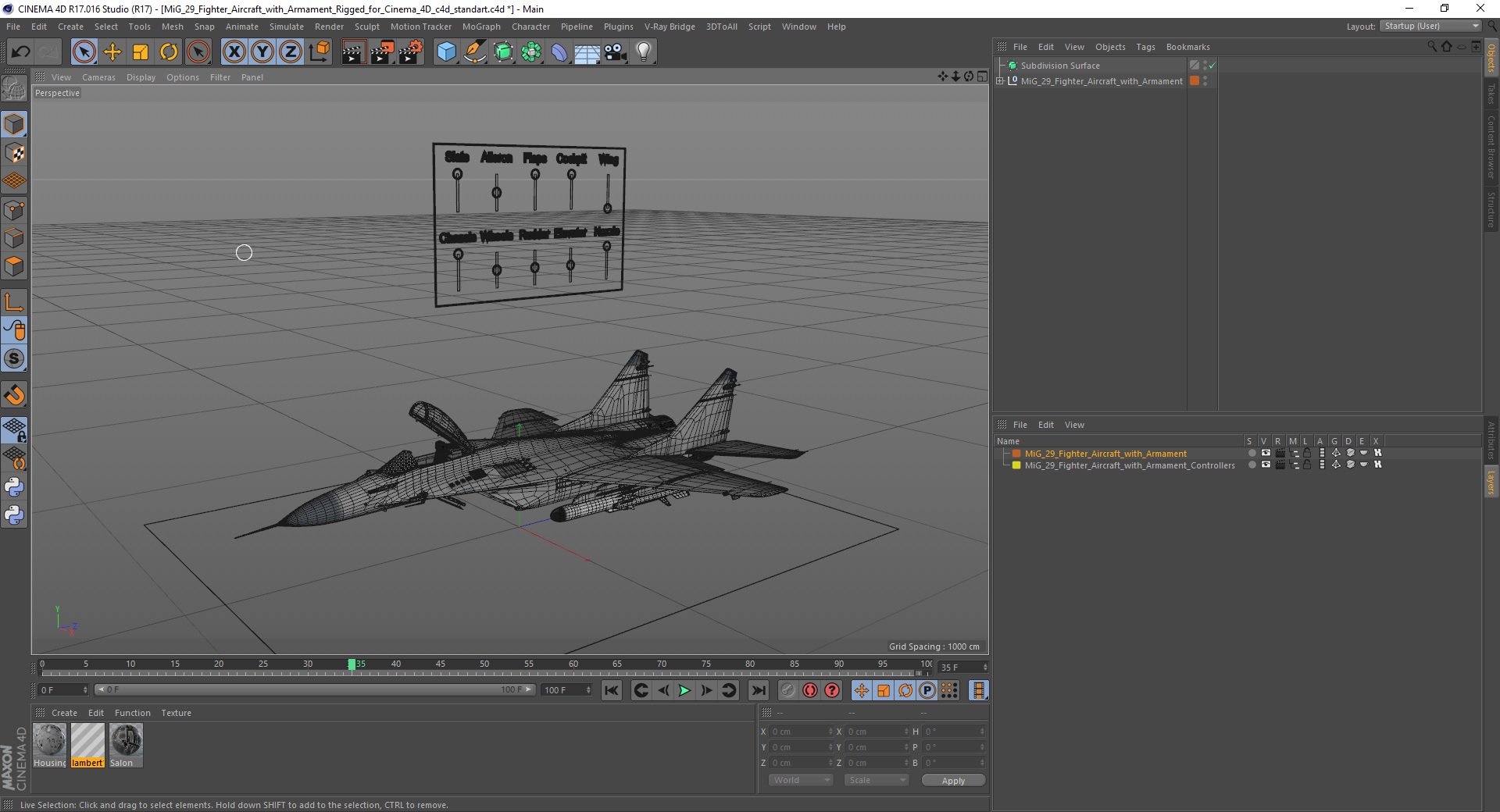The height and width of the screenshot is (812, 1500).
Task: Open Bookmarks in Object Manager
Action: (1187, 47)
